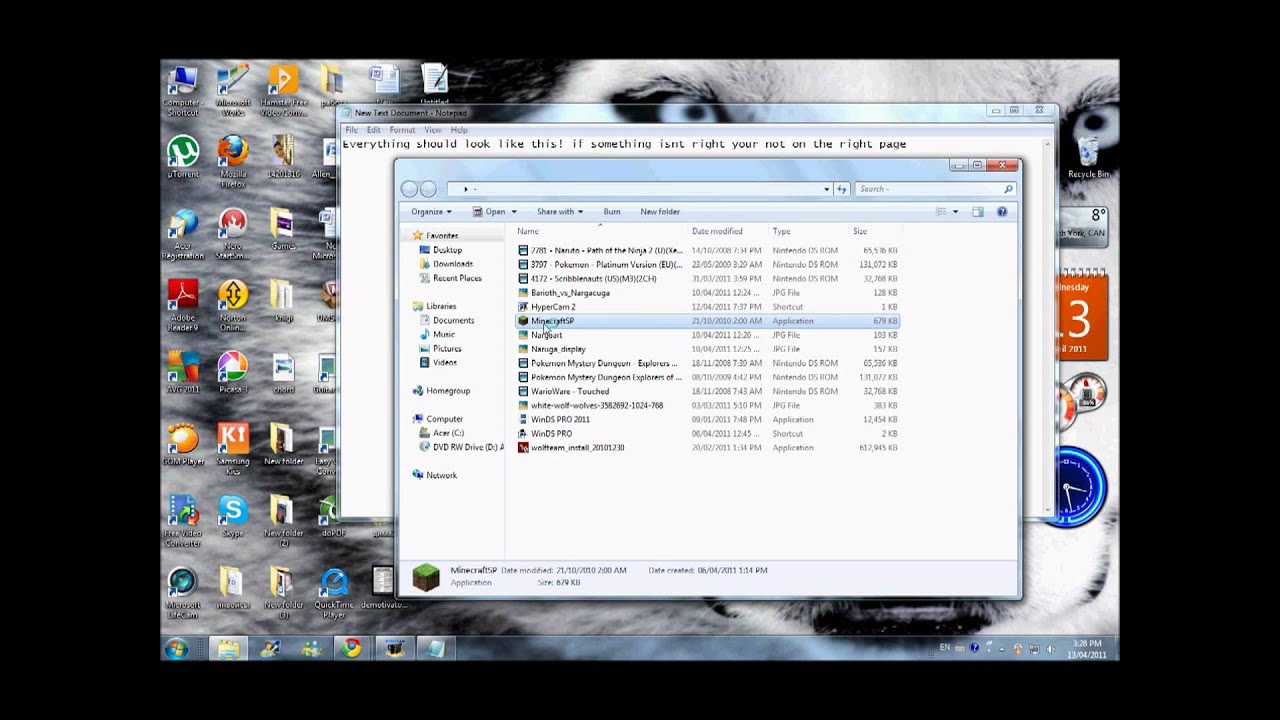The height and width of the screenshot is (720, 1280).
Task: Select the Barioth_vs_Nargacuga image file
Action: coord(707,293)
